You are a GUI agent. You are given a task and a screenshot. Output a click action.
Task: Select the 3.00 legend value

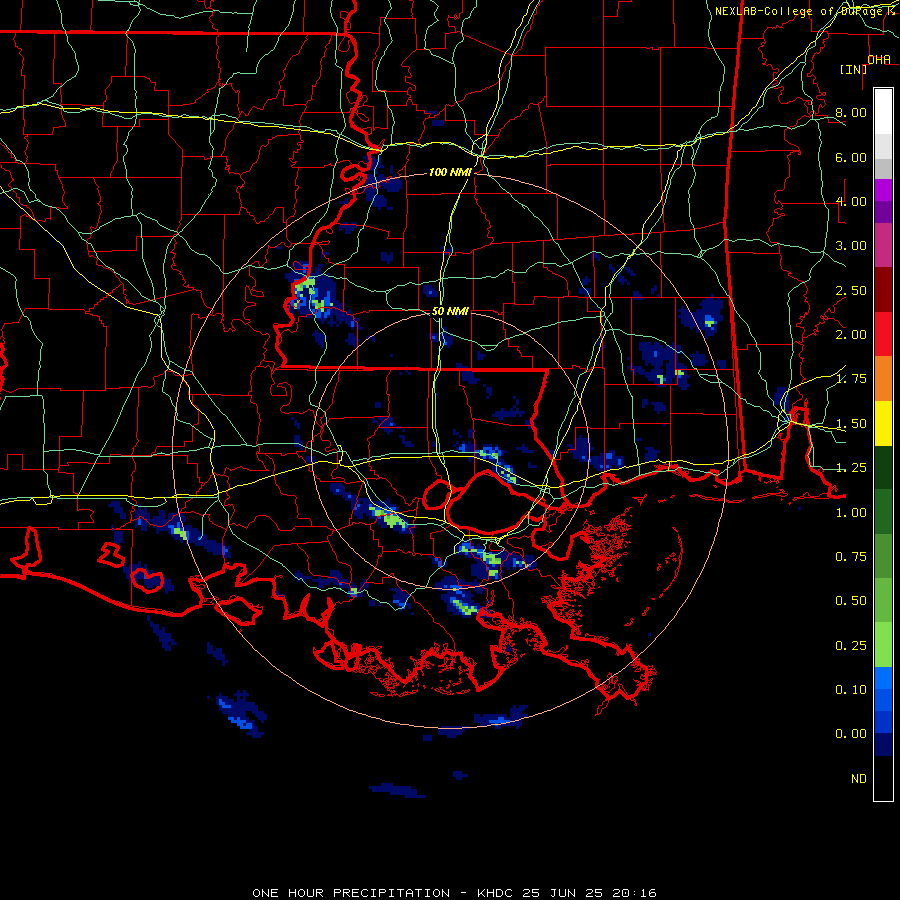click(x=851, y=246)
